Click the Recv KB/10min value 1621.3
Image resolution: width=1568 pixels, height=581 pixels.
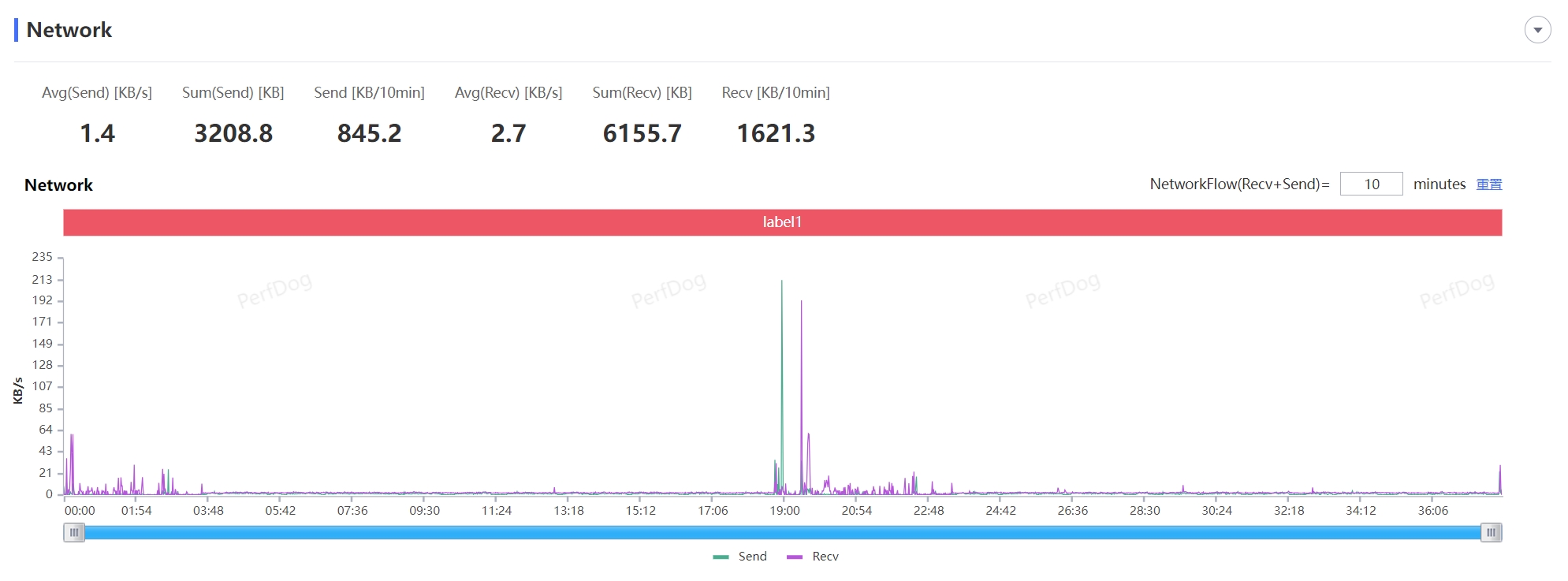pos(776,133)
